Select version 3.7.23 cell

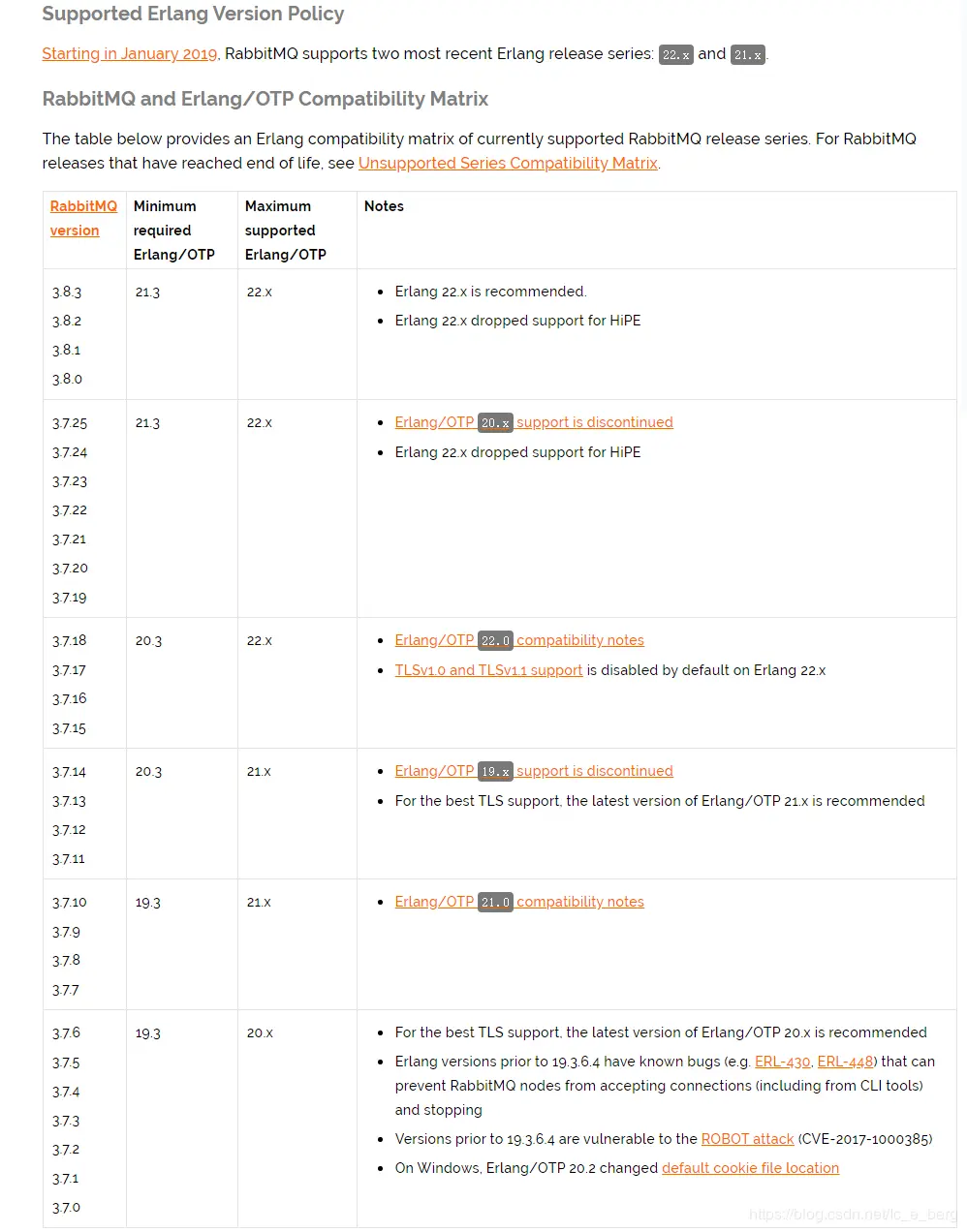pyautogui.click(x=70, y=481)
